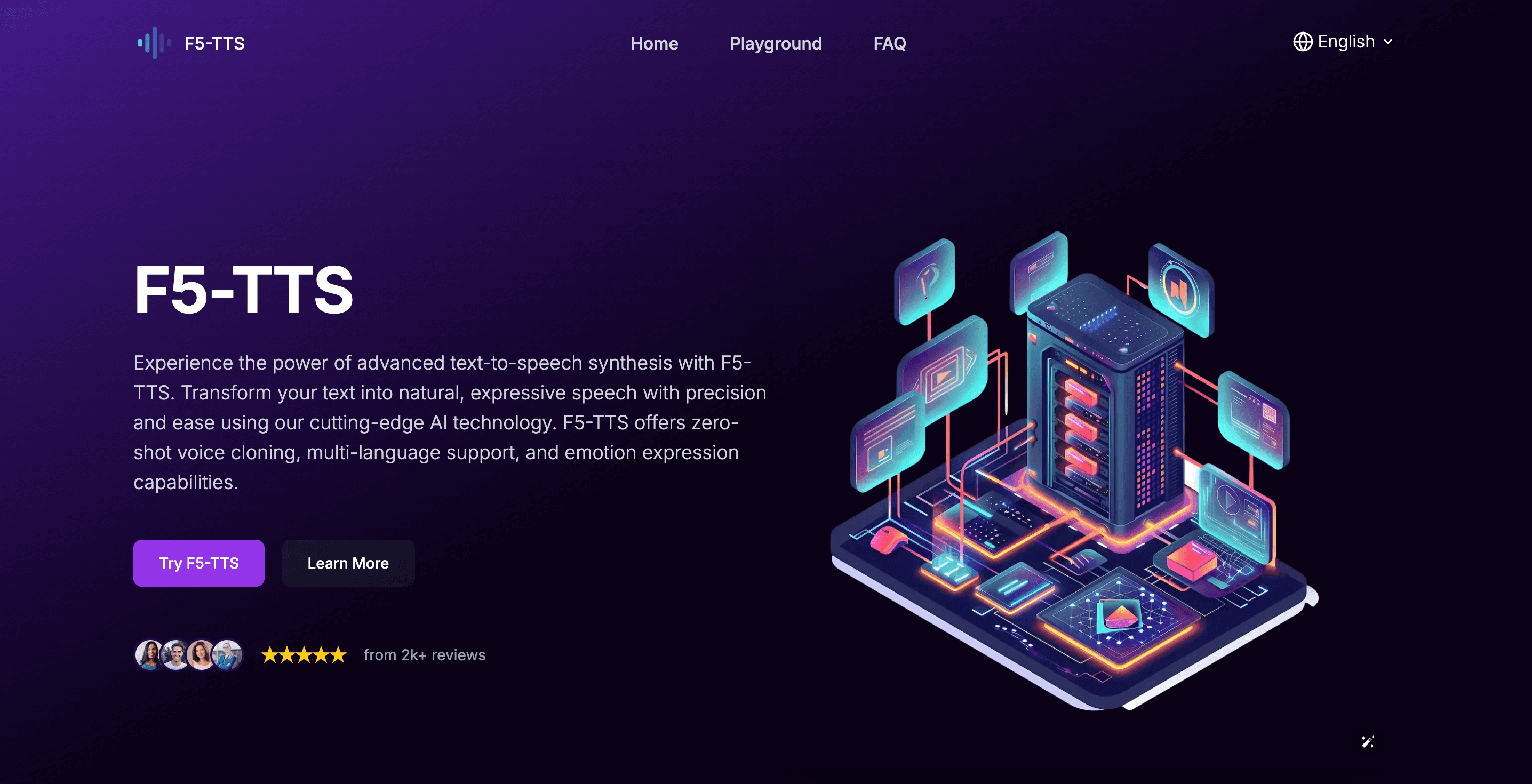This screenshot has height=784, width=1532.
Task: Click the Learn More button
Action: (x=348, y=563)
